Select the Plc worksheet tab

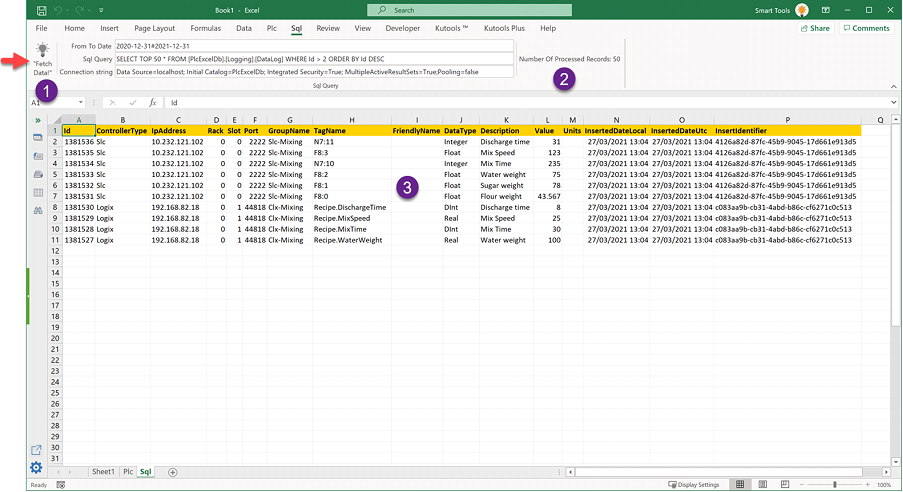click(x=128, y=472)
